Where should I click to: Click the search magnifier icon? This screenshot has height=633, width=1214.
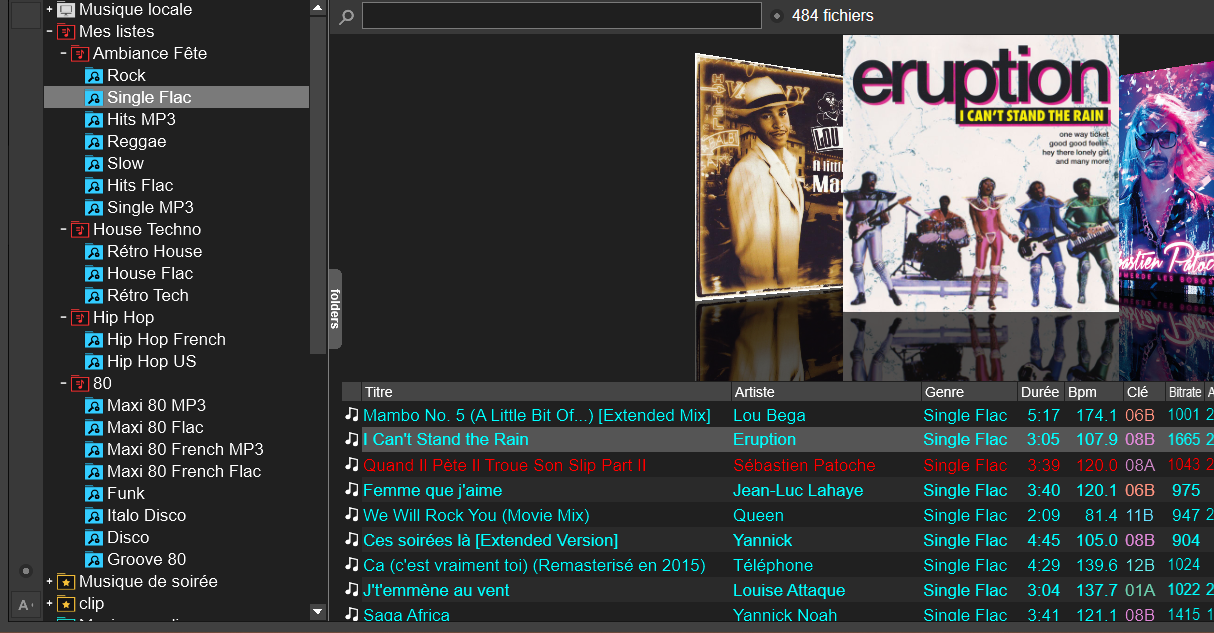click(346, 16)
